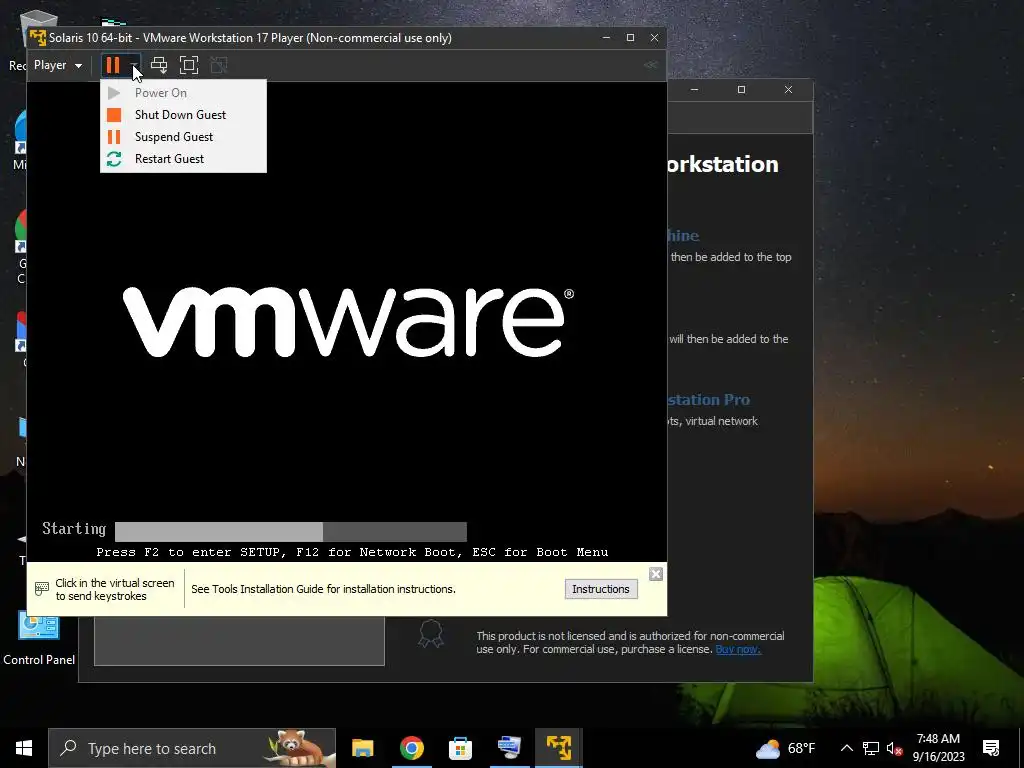Collapse toolbar using double-chevron icon
This screenshot has height=768, width=1024.
(x=650, y=65)
